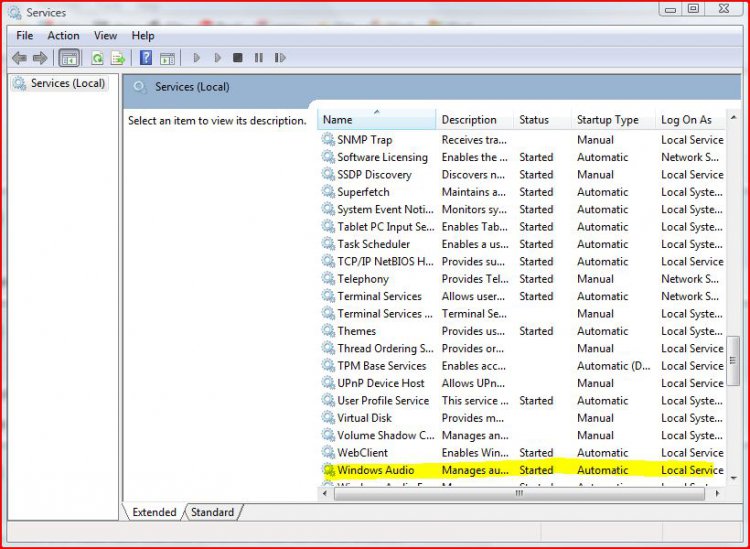This screenshot has height=549, width=750.
Task: Click the horizontal scrollbar right arrow
Action: click(717, 493)
